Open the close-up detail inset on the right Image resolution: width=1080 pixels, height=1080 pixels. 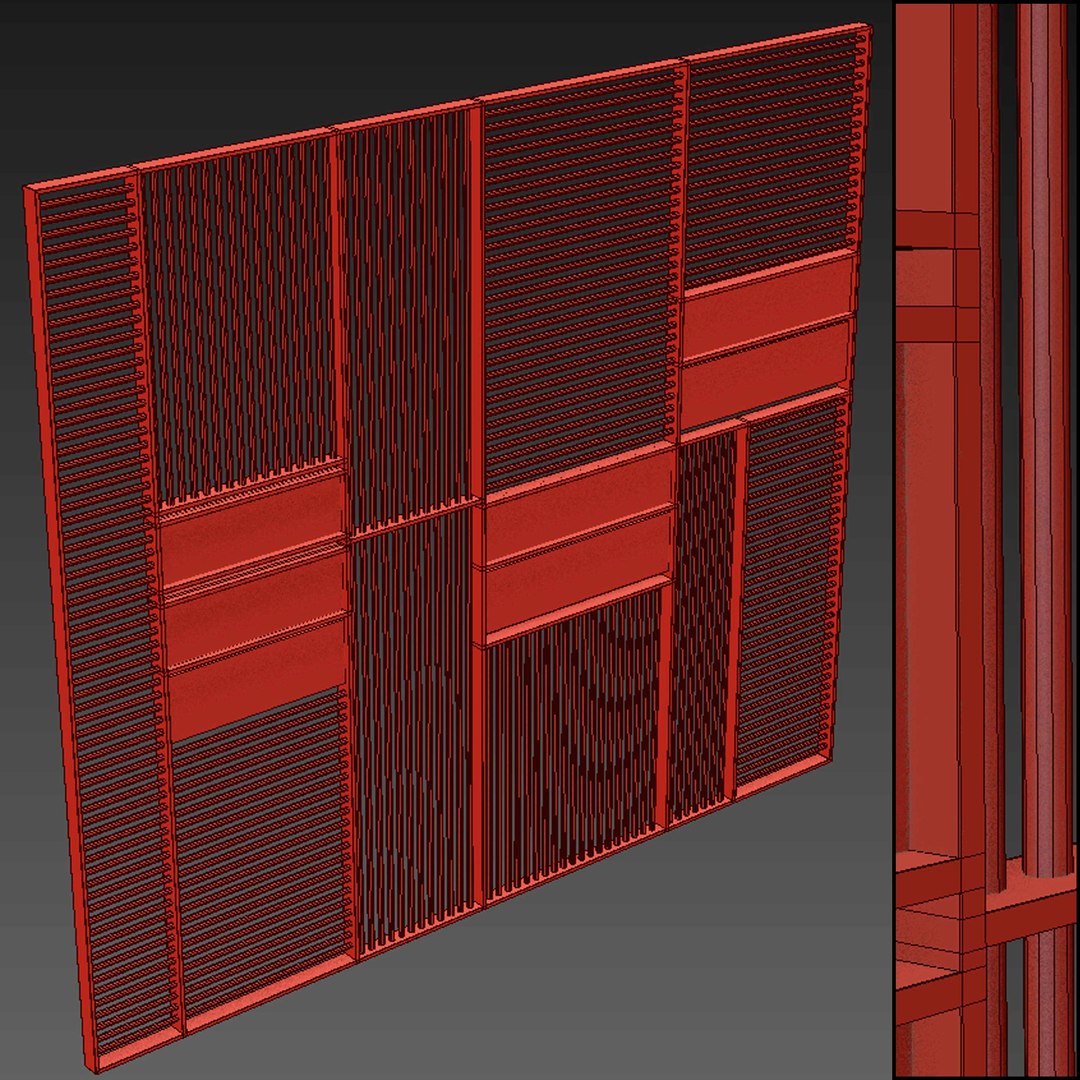click(x=986, y=540)
